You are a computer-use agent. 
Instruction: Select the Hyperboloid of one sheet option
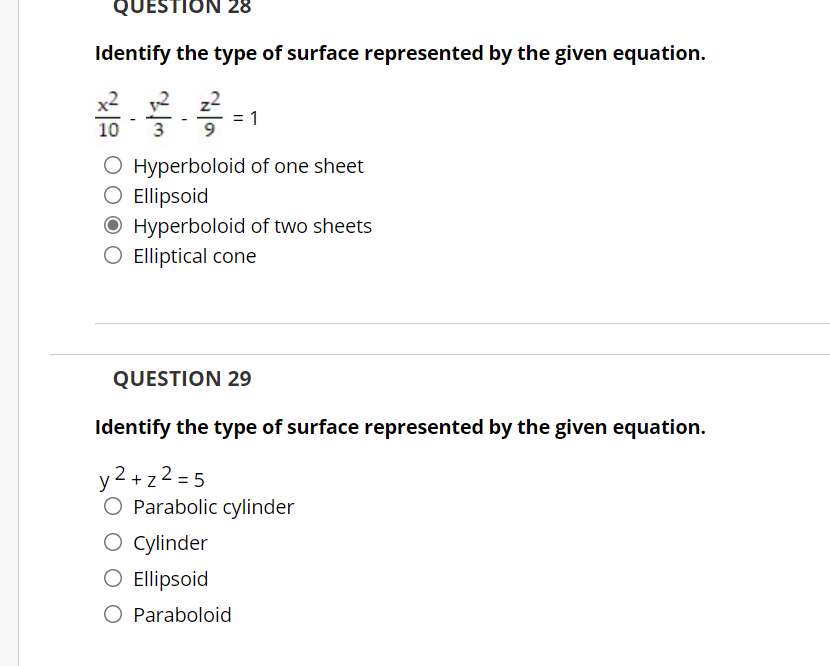(113, 164)
